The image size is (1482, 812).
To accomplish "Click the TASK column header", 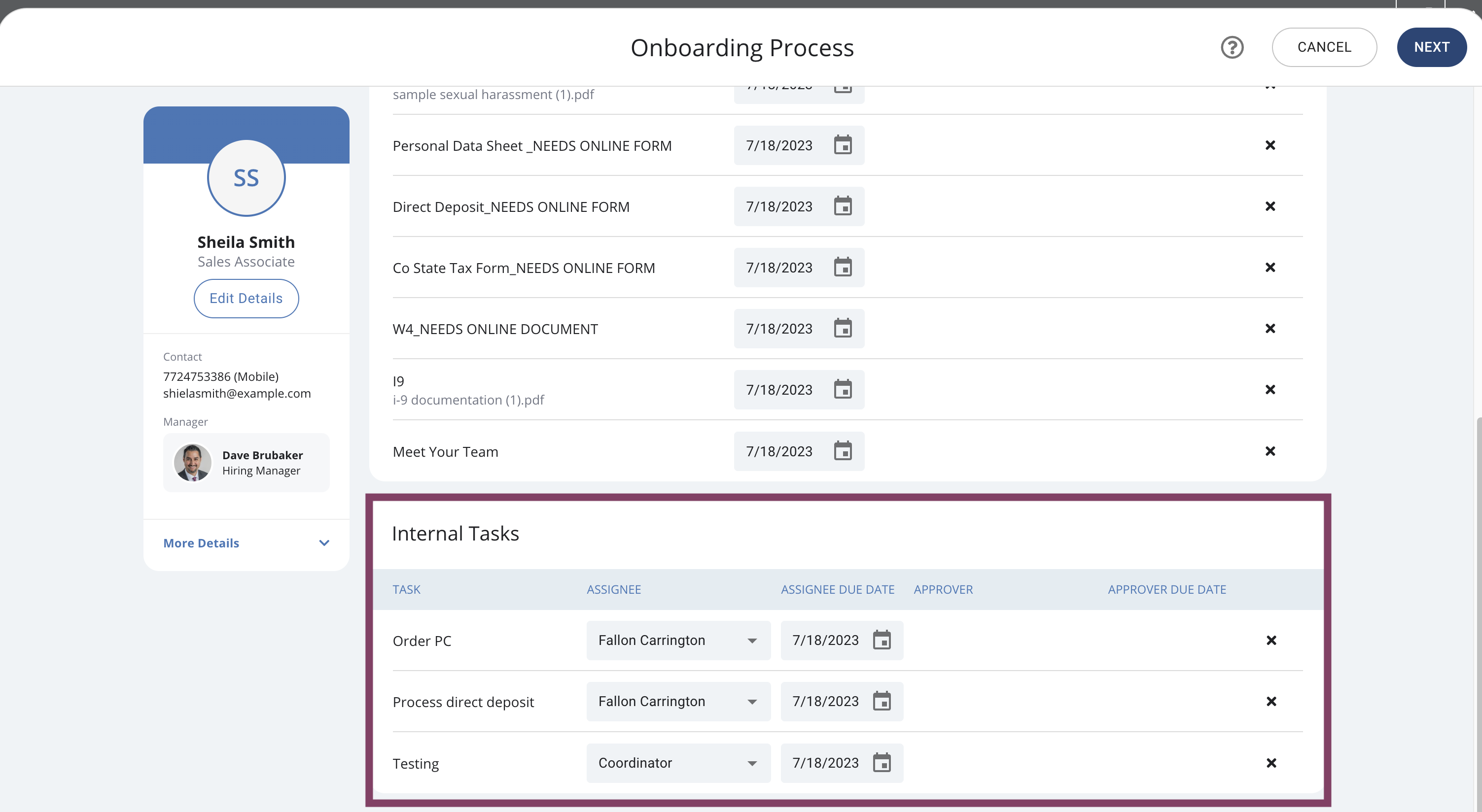I will tap(406, 589).
